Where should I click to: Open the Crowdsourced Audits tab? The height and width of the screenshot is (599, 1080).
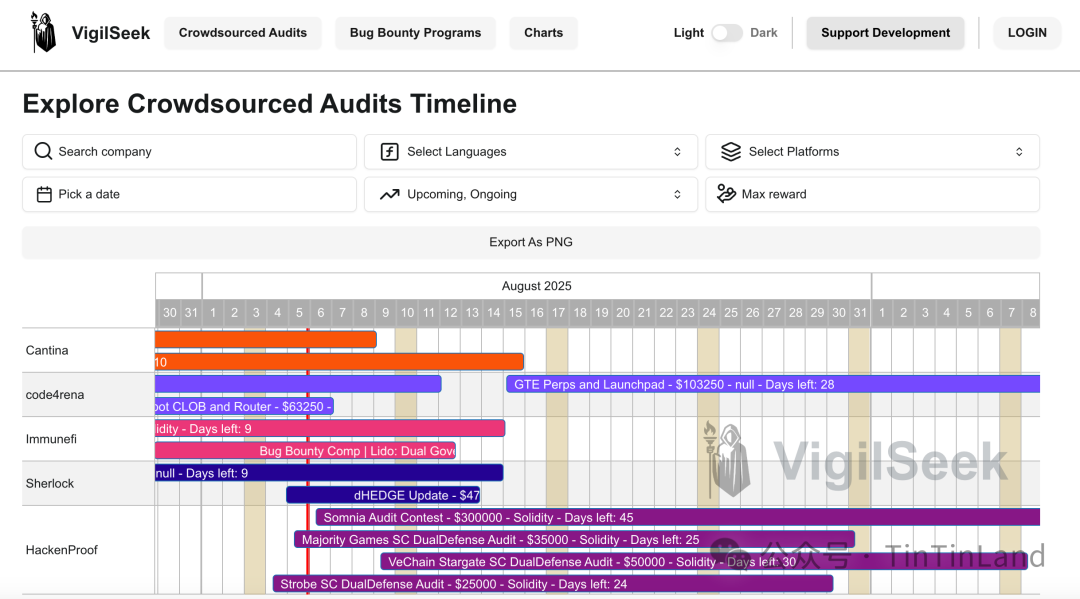pyautogui.click(x=242, y=33)
